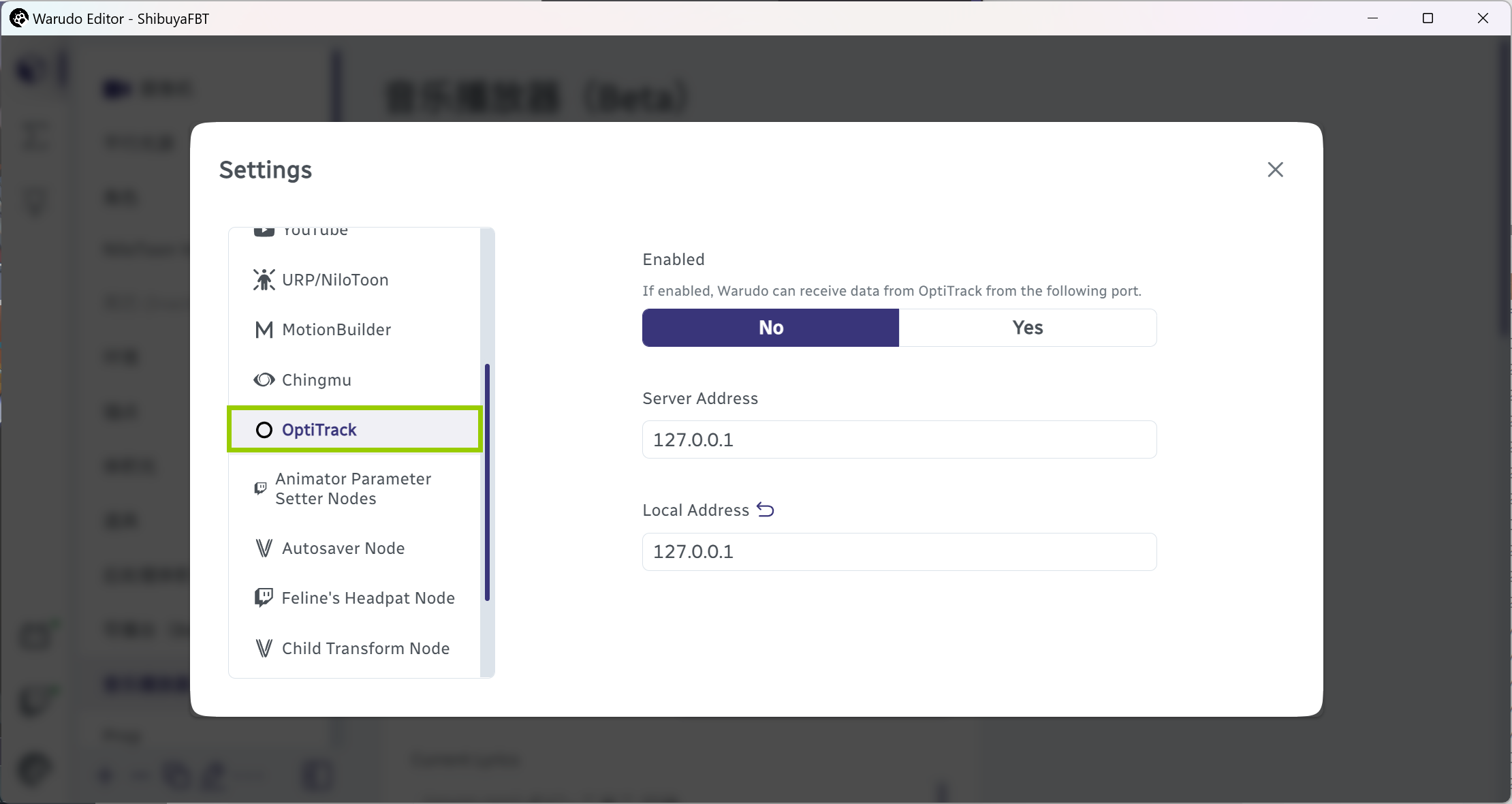
Task: Click the Animator Parameter Setter Twitch icon
Action: click(260, 489)
